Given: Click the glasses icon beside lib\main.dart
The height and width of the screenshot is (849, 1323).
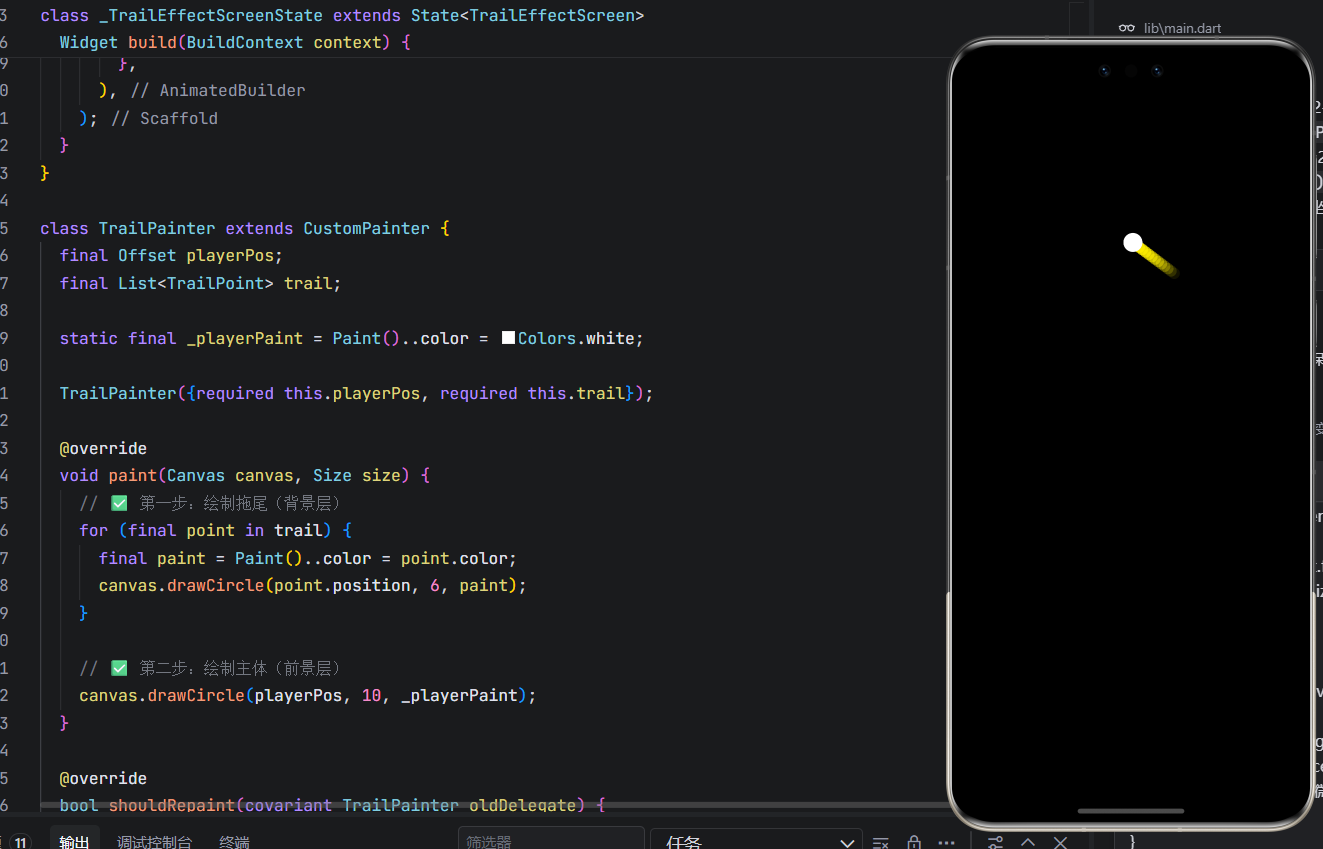Looking at the screenshot, I should coord(1127,29).
